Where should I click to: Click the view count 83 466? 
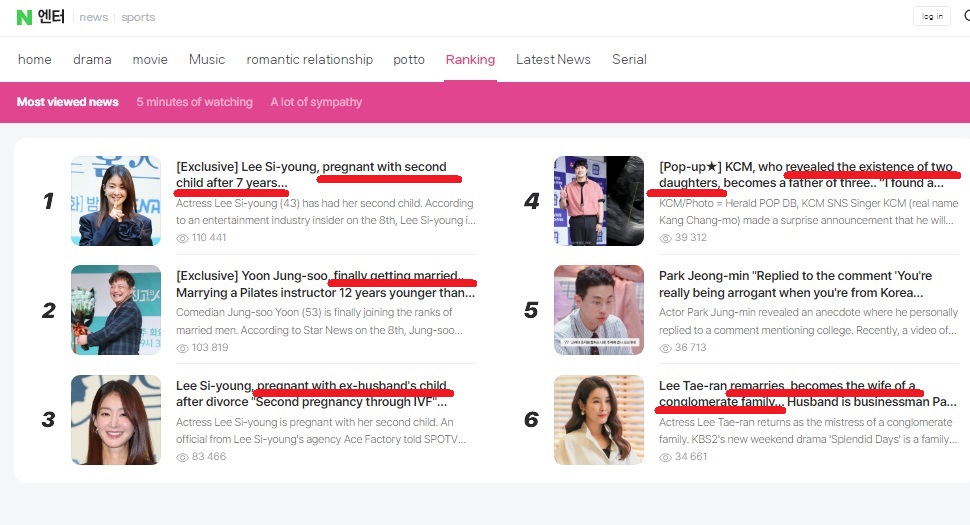point(208,457)
